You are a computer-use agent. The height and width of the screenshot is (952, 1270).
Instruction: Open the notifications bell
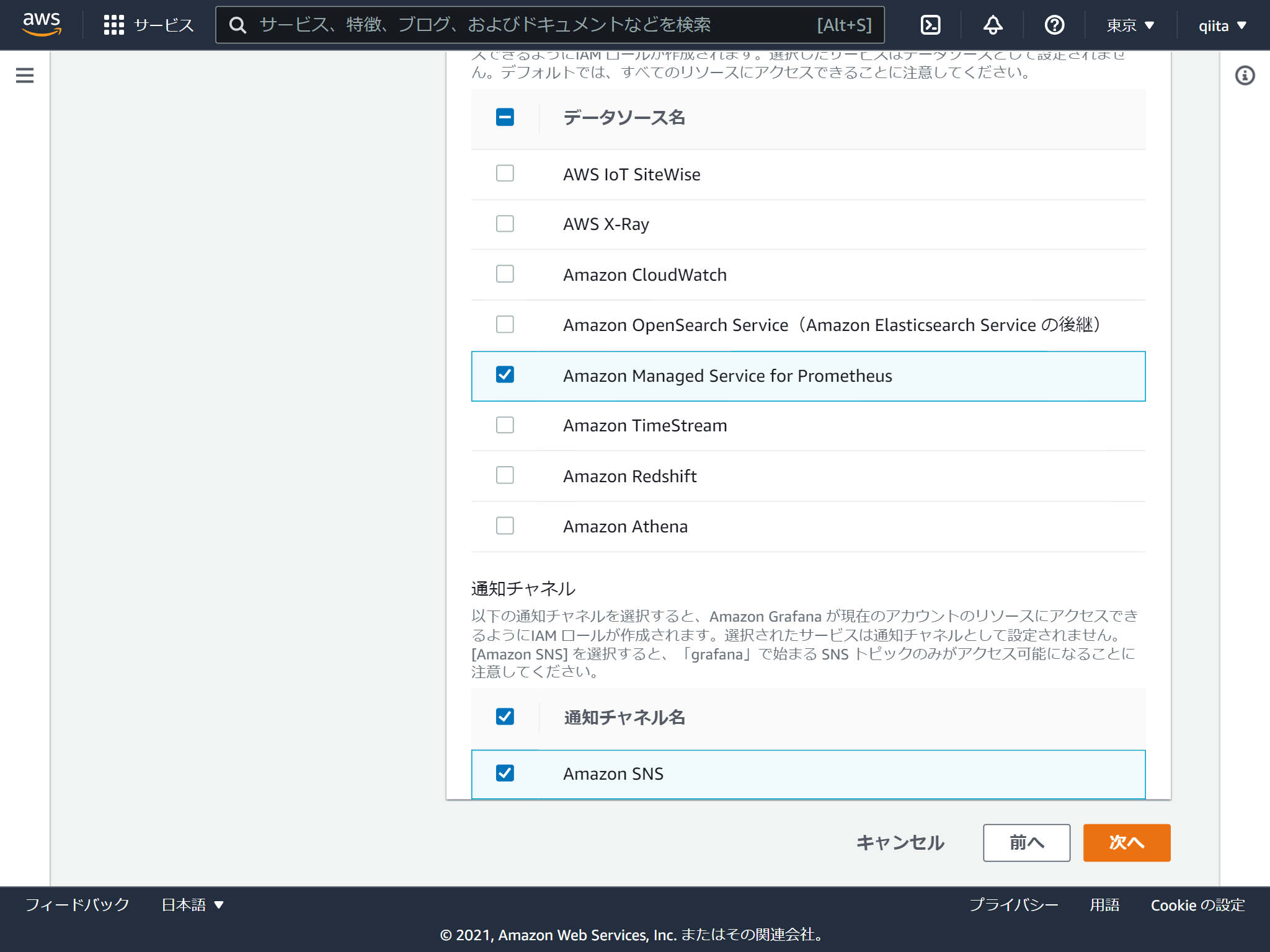[992, 25]
